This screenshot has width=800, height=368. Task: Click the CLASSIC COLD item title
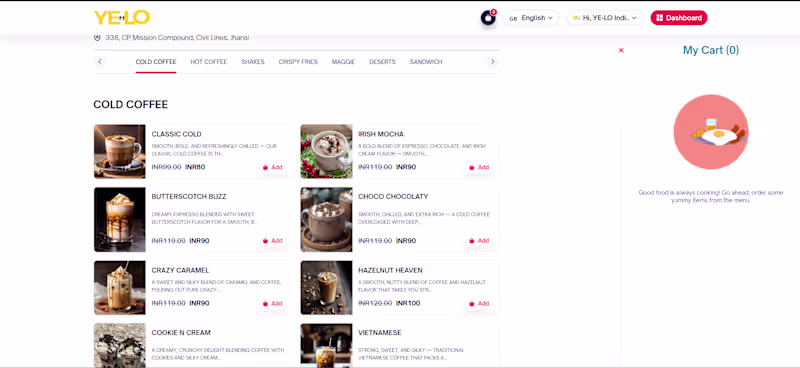pyautogui.click(x=177, y=134)
